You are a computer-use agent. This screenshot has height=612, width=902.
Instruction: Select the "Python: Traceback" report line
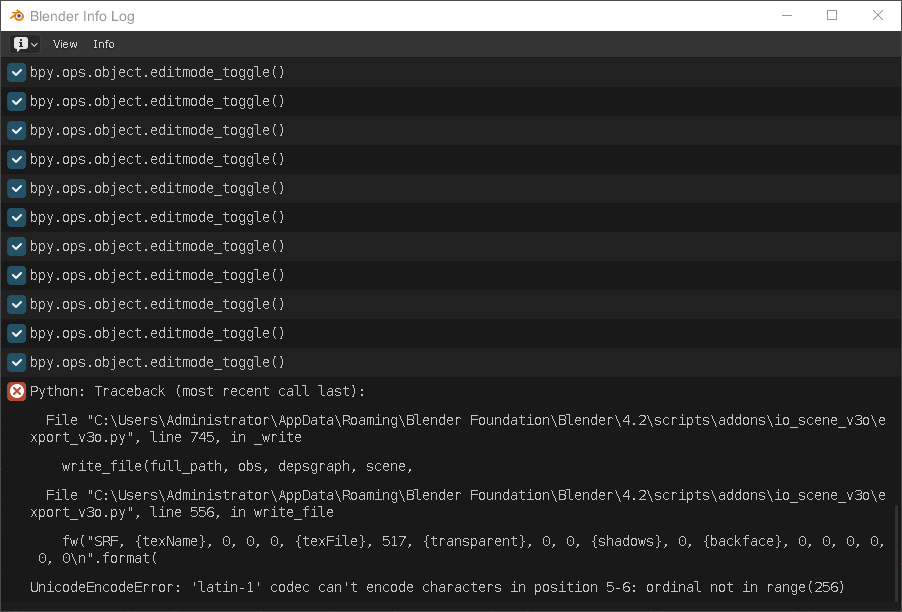pos(197,391)
